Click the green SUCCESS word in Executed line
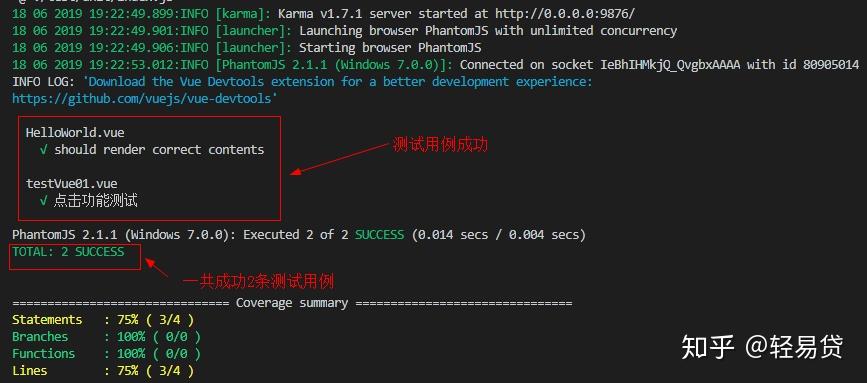The image size is (867, 383). [379, 235]
